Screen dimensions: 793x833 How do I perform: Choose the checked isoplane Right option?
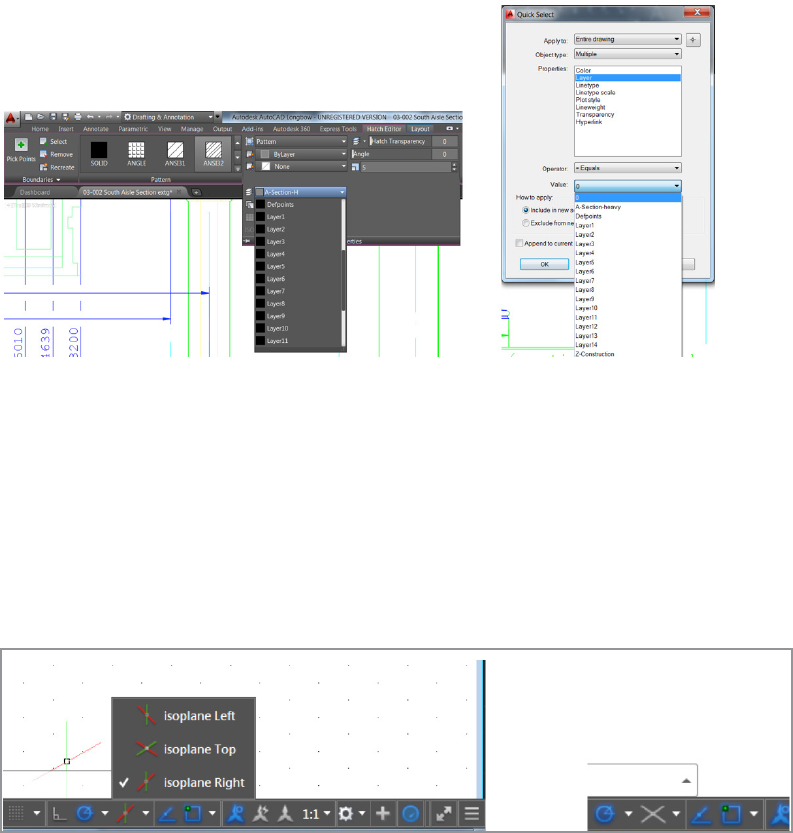point(184,783)
